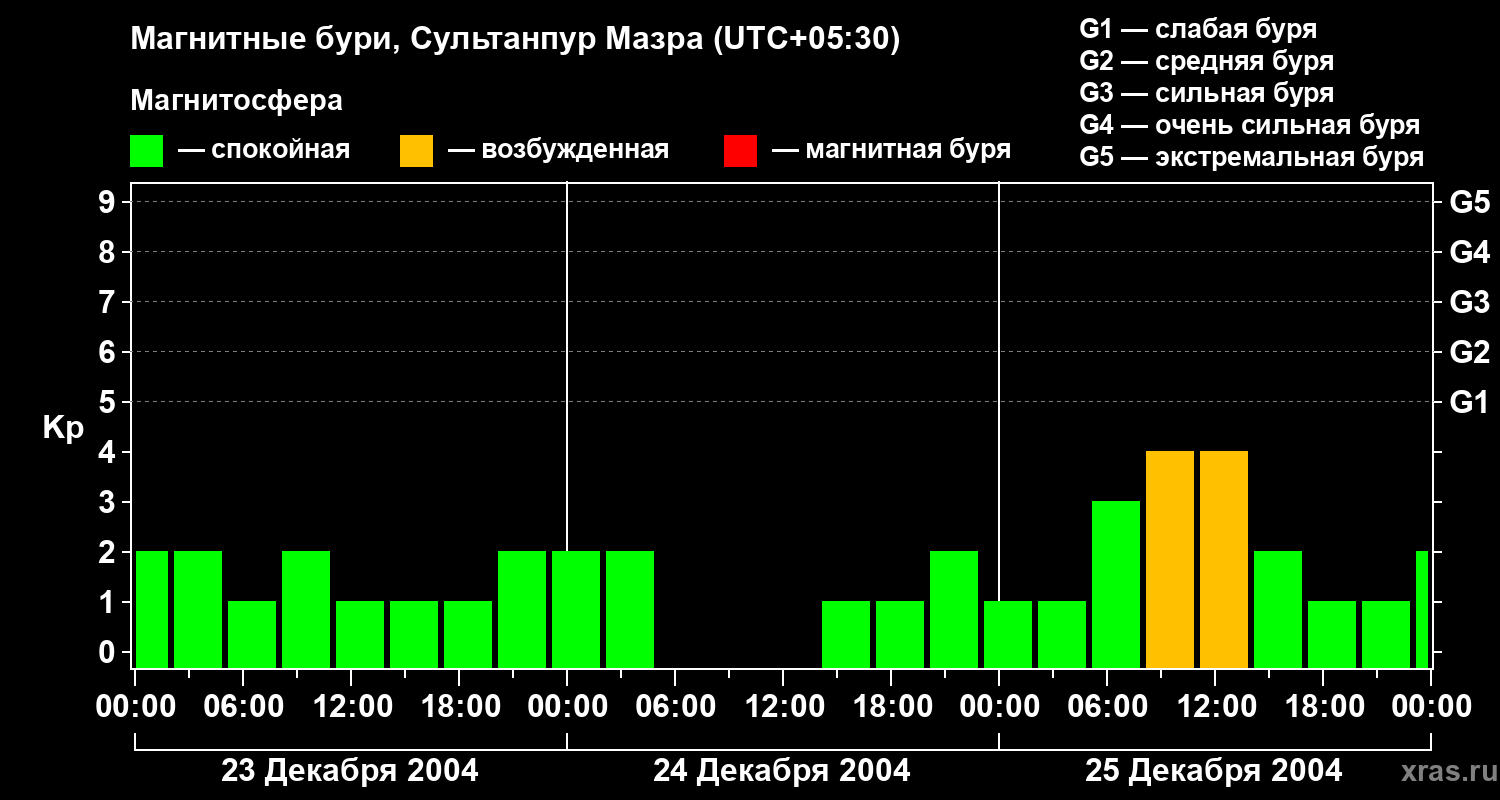Click the 06:00 time label of 24 Декабря
This screenshot has width=1500, height=800.
[675, 707]
